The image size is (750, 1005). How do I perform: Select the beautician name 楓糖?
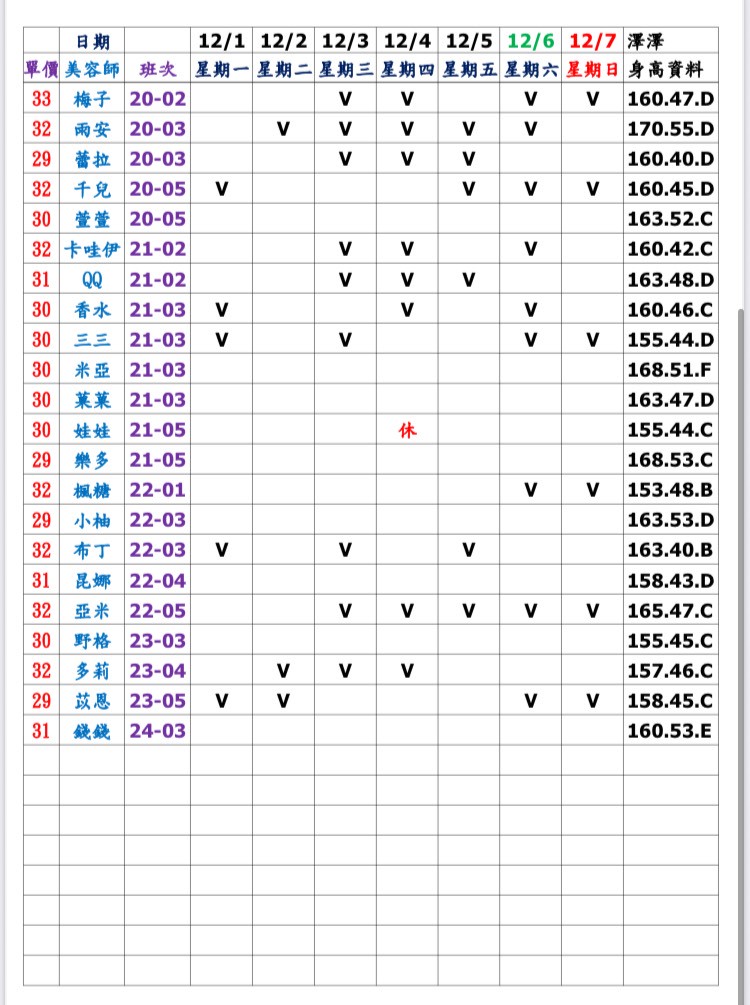pos(92,490)
